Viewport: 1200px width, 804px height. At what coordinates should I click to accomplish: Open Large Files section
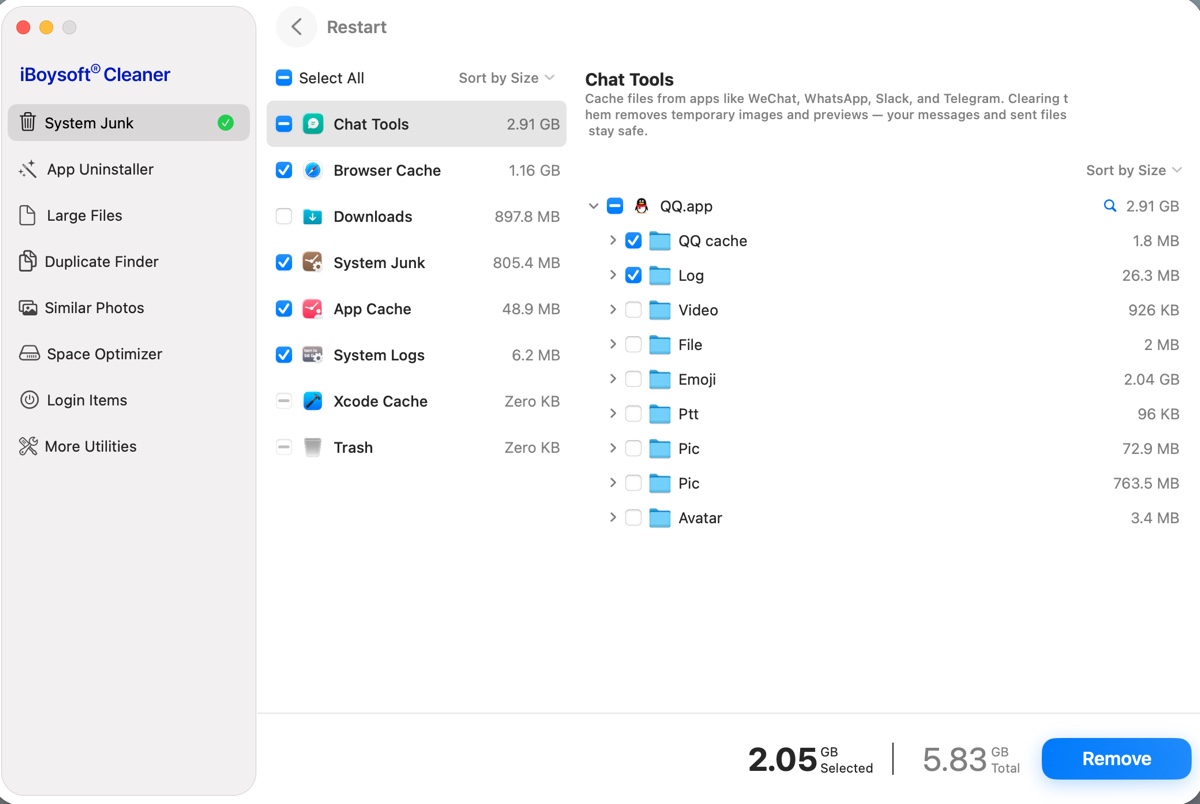(129, 215)
